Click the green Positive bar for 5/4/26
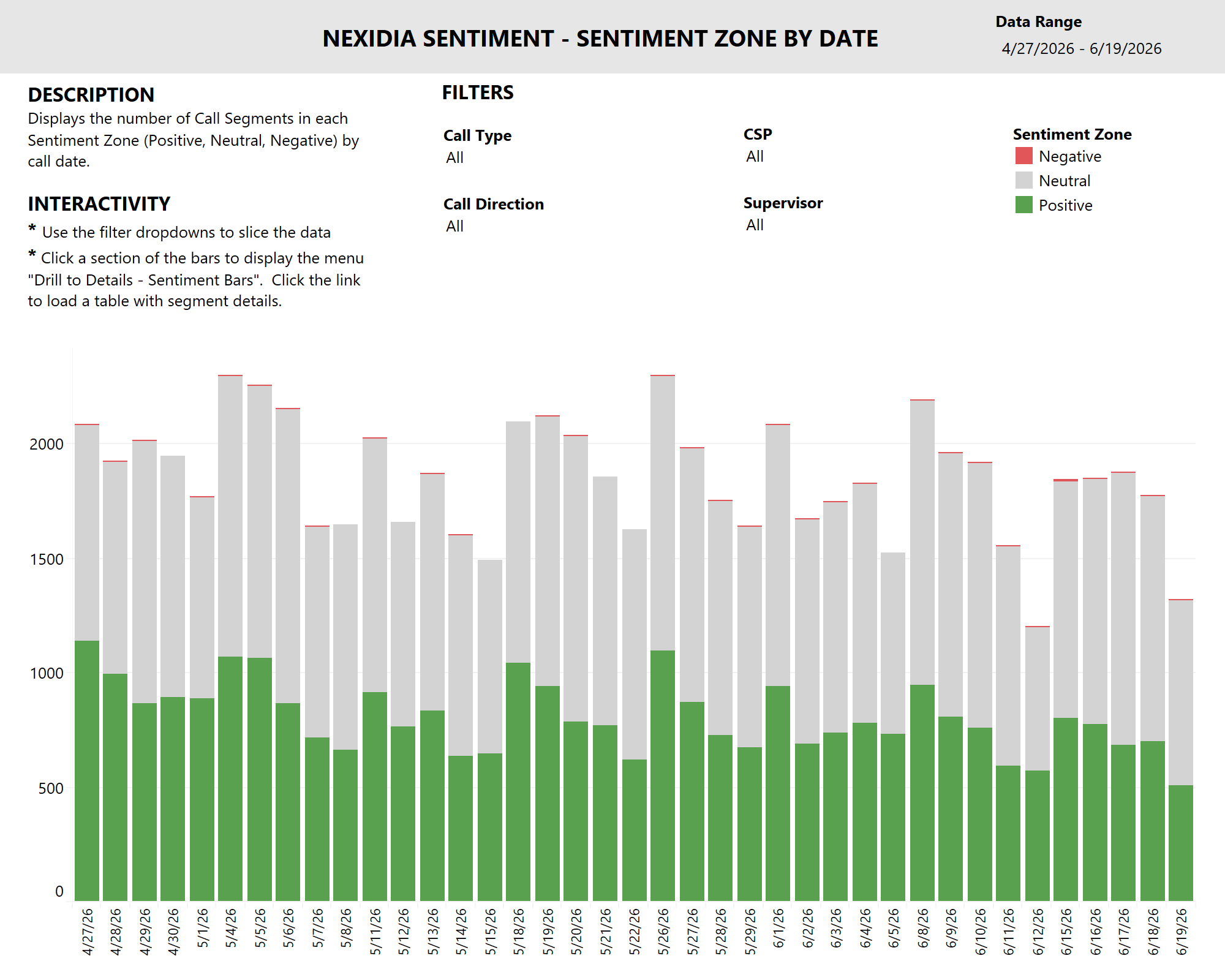 tap(230, 778)
